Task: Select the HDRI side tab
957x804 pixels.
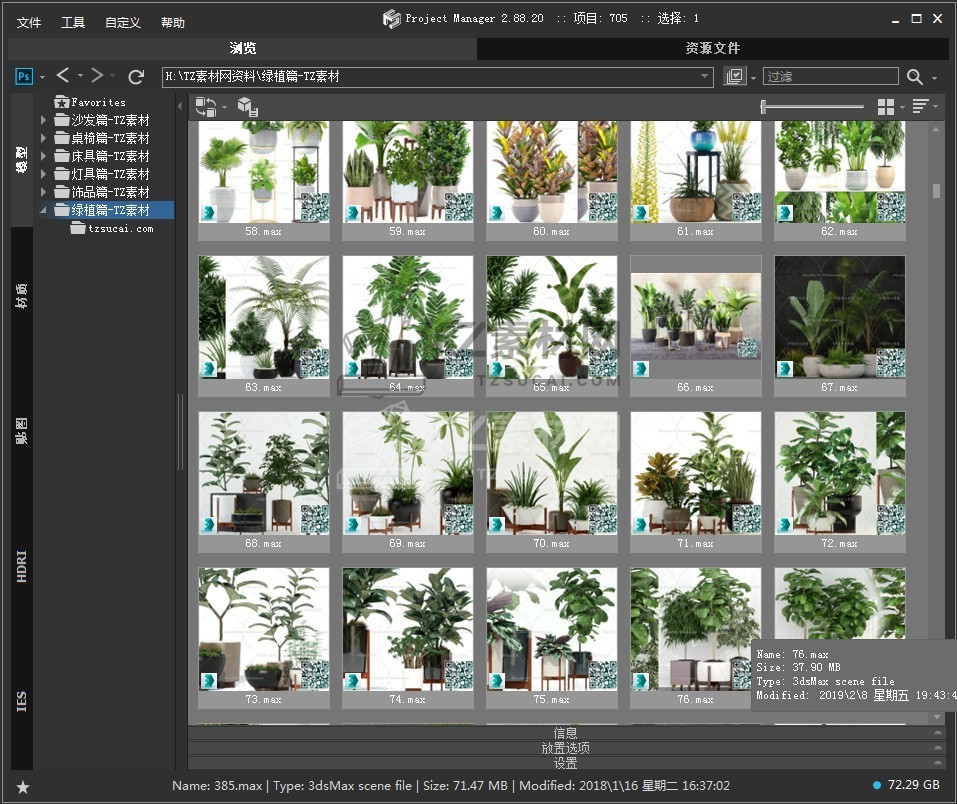Action: click(x=22, y=565)
